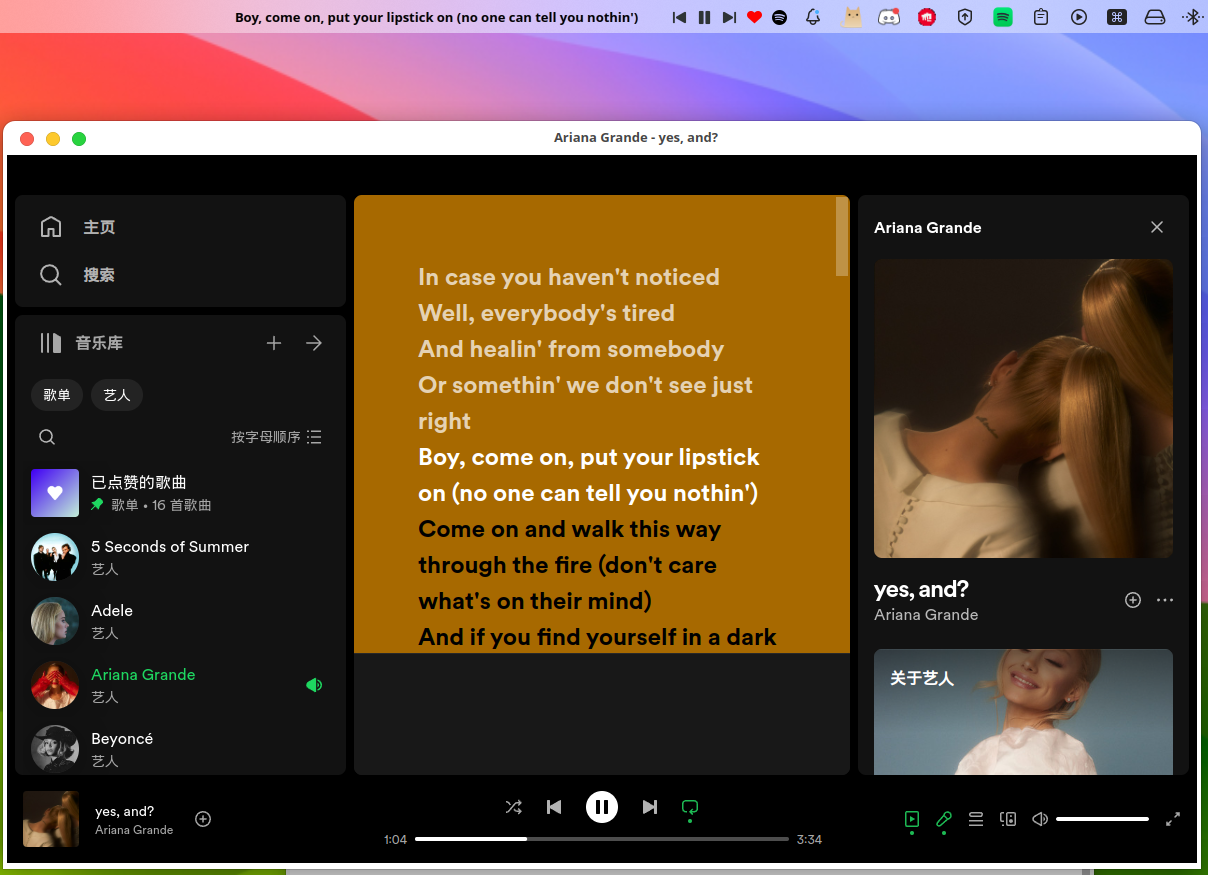Click the yes, and? album cover in the right panel
The height and width of the screenshot is (875, 1208).
pyautogui.click(x=1023, y=409)
